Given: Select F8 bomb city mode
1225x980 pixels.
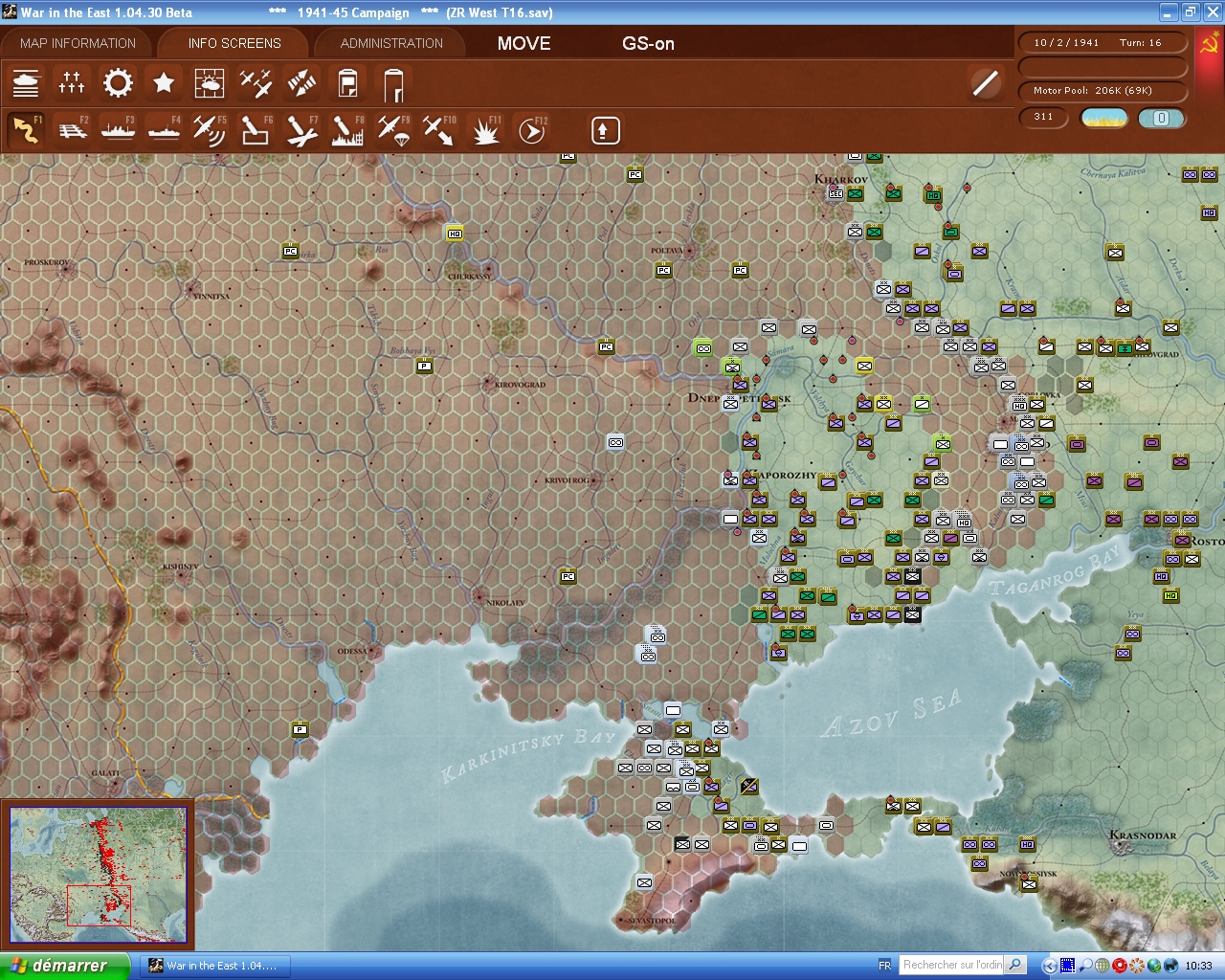Looking at the screenshot, I should [x=347, y=130].
